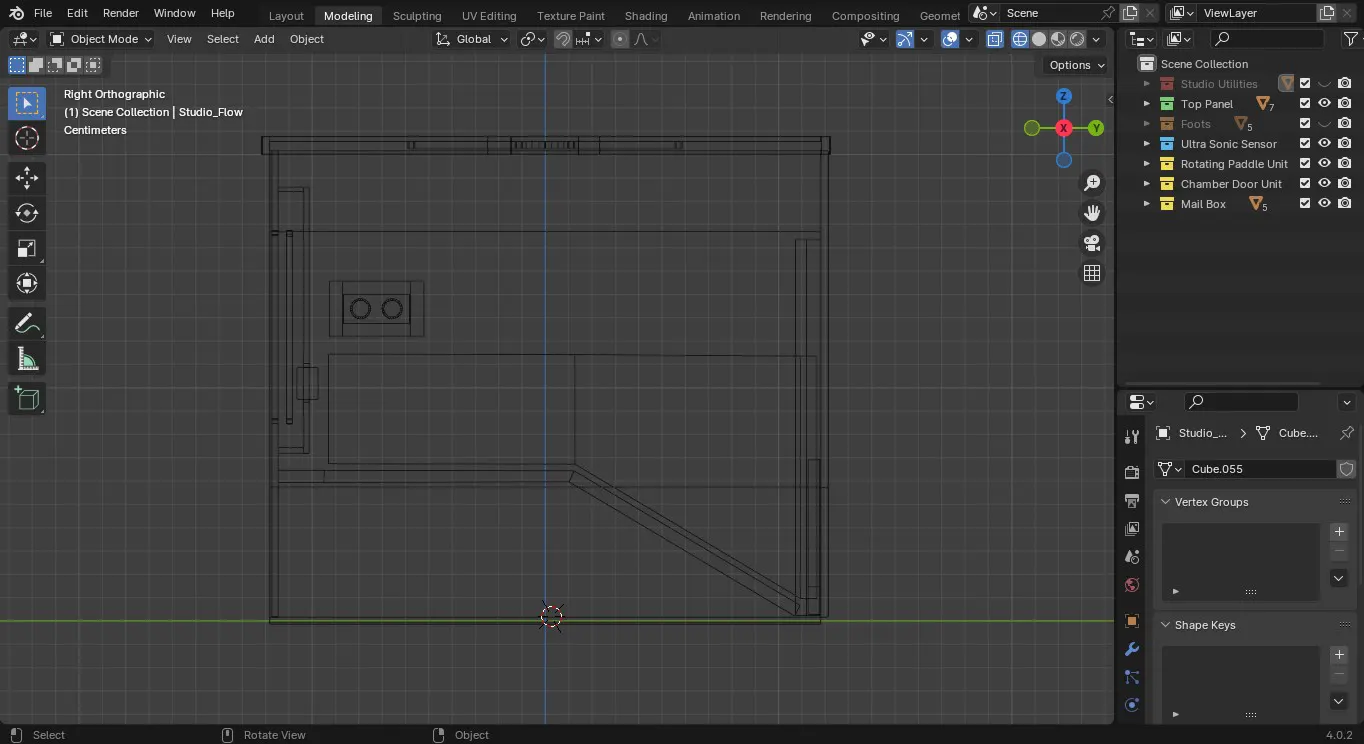Viewport: 1364px width, 744px height.
Task: Expand the Mail Box collection
Action: [1147, 204]
